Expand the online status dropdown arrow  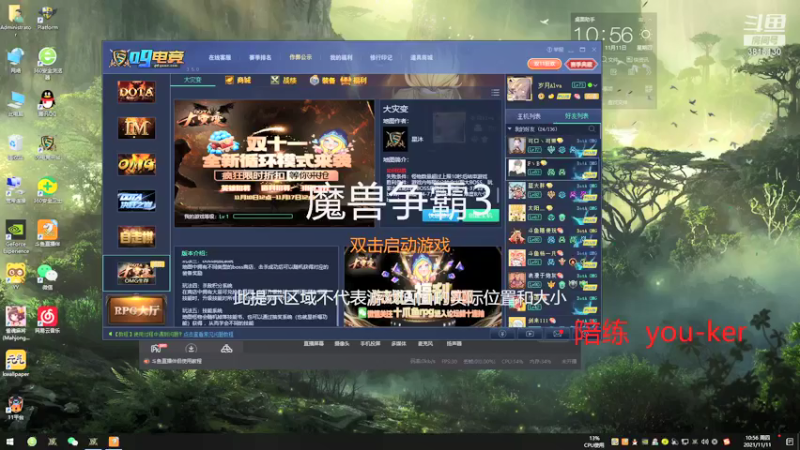coord(595,85)
